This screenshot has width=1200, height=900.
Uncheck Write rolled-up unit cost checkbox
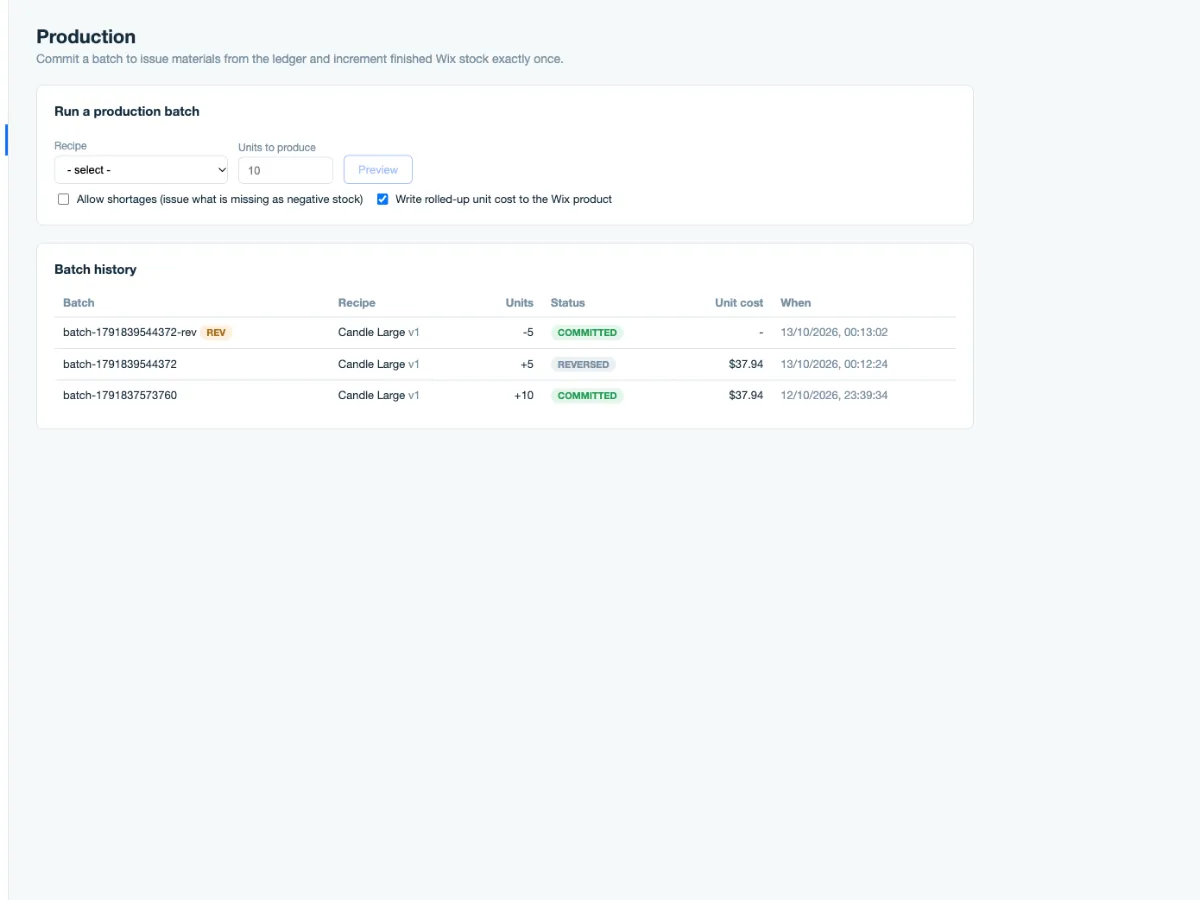(x=383, y=199)
